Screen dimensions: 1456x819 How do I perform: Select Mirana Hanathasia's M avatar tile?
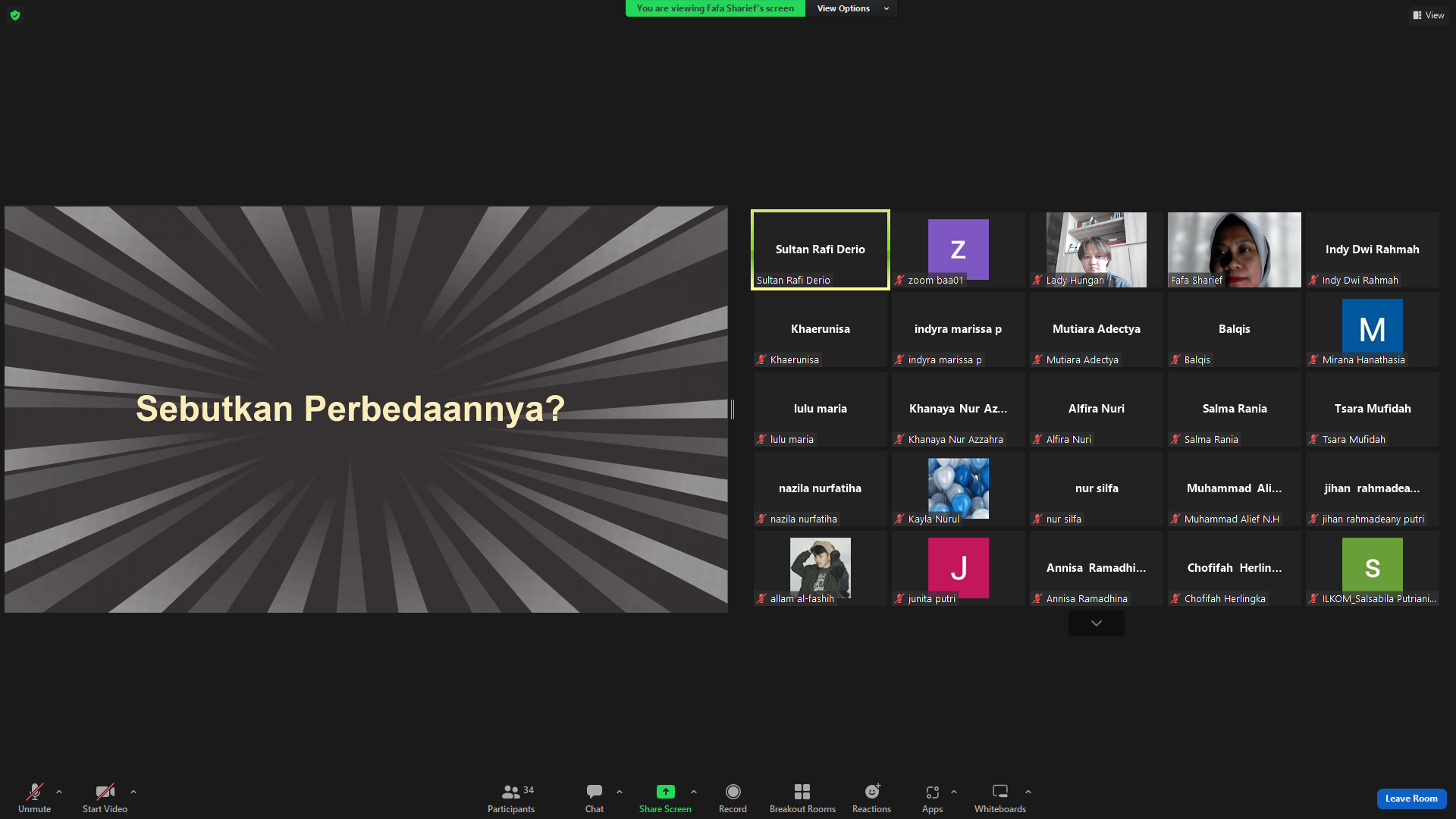click(1373, 329)
